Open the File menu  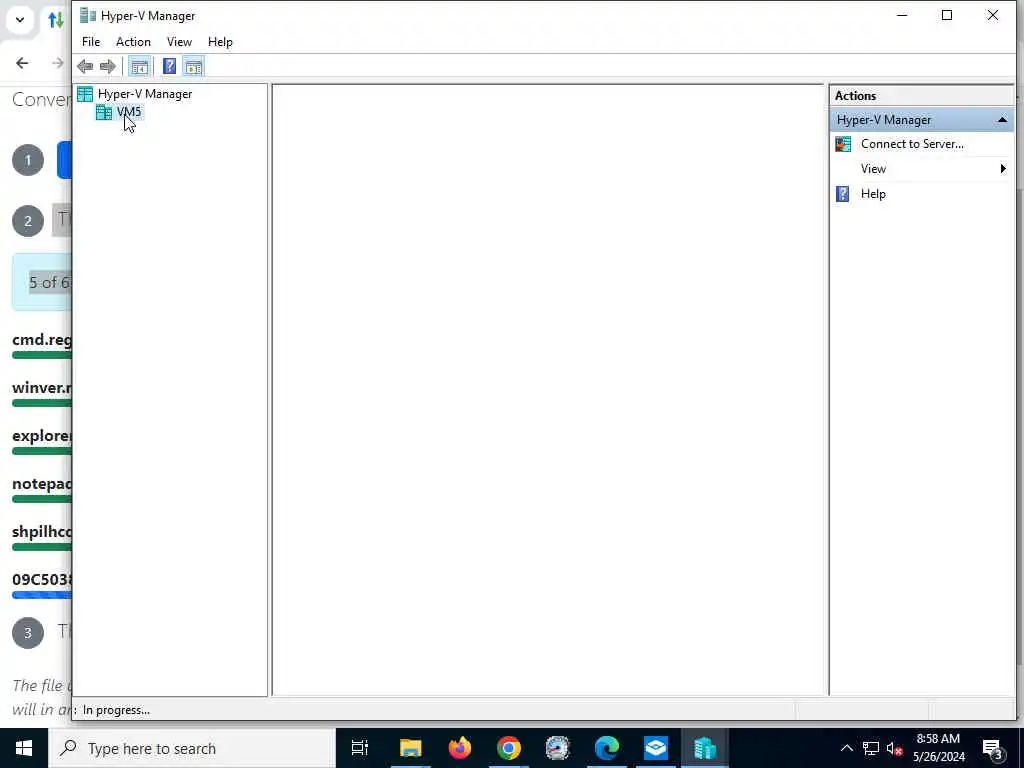(91, 42)
